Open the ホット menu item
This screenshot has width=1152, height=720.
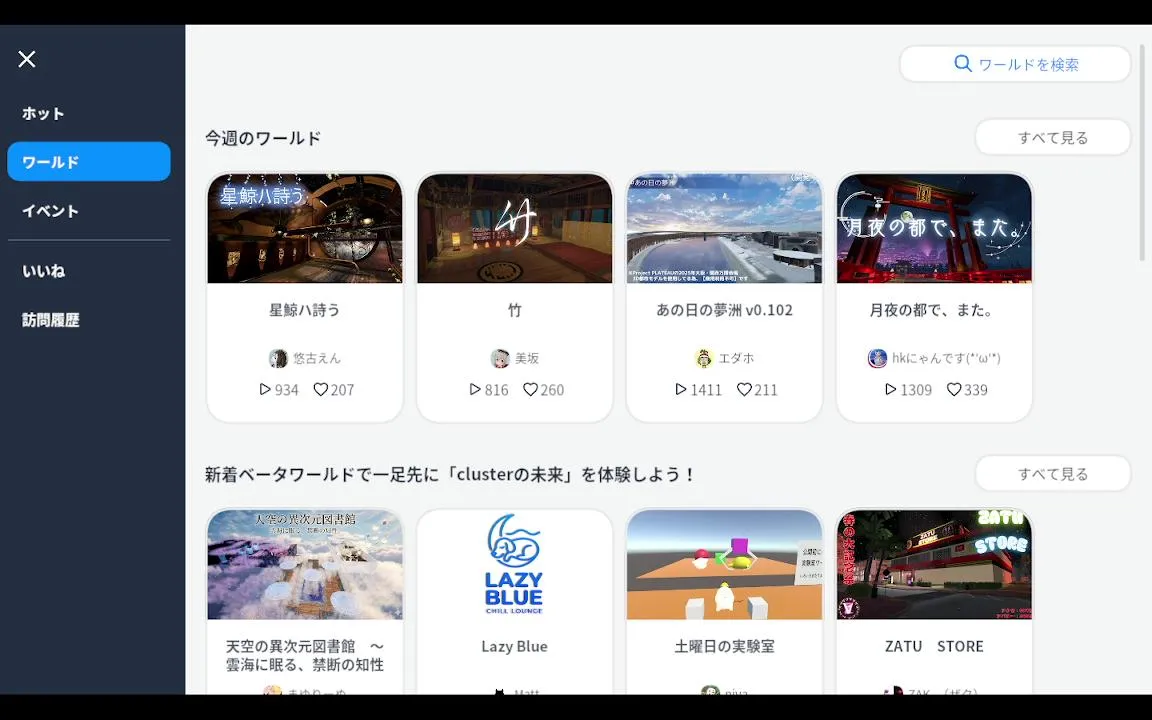43,113
